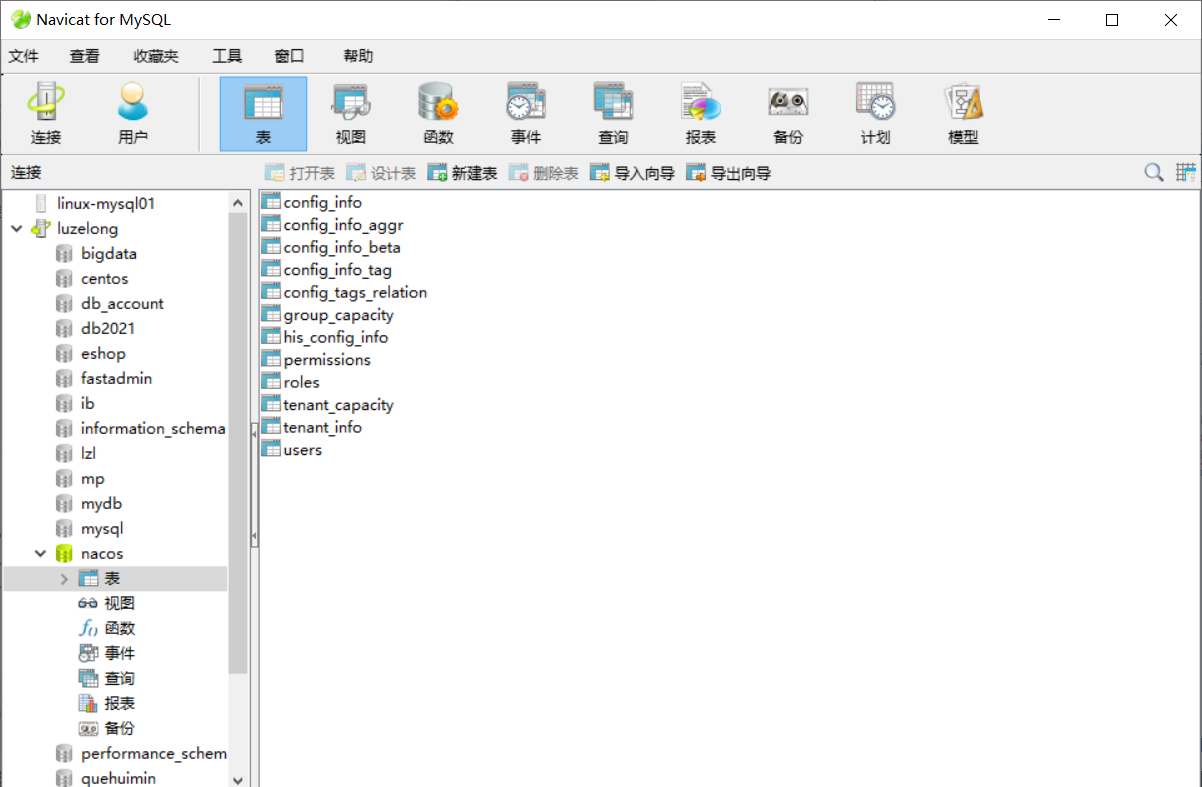Click the bigdata database icon
This screenshot has height=787, width=1202.
64,254
